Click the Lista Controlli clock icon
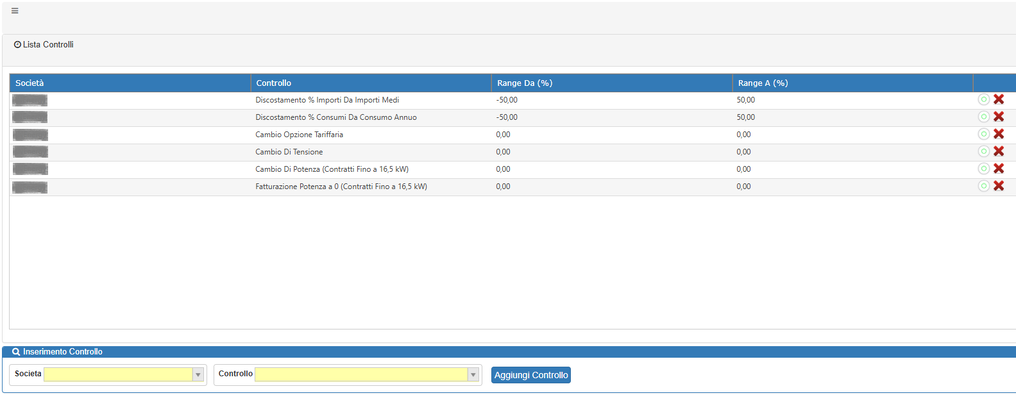This screenshot has width=1016, height=400. [x=17, y=45]
